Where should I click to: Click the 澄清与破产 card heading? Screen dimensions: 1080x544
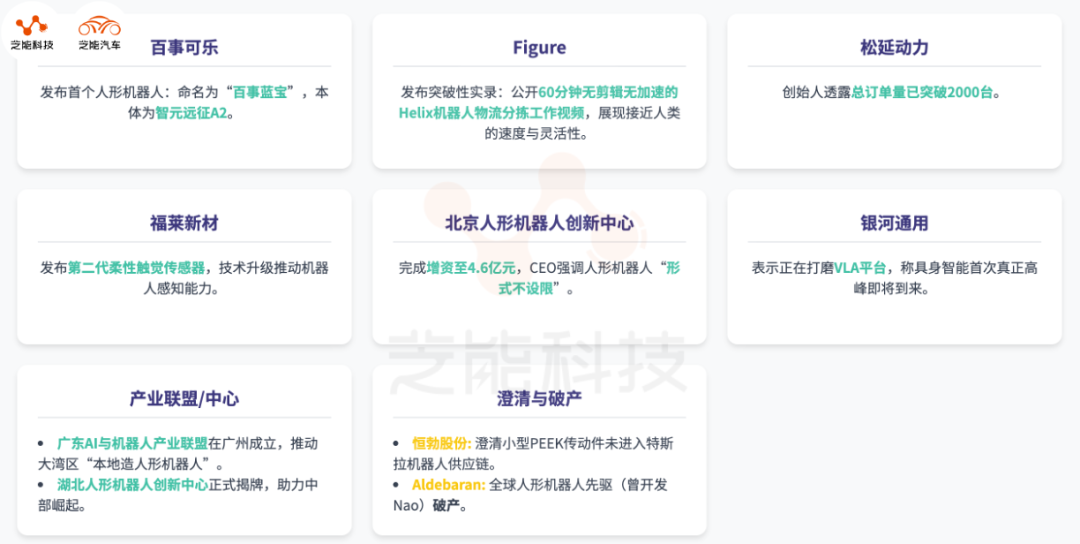coord(539,399)
